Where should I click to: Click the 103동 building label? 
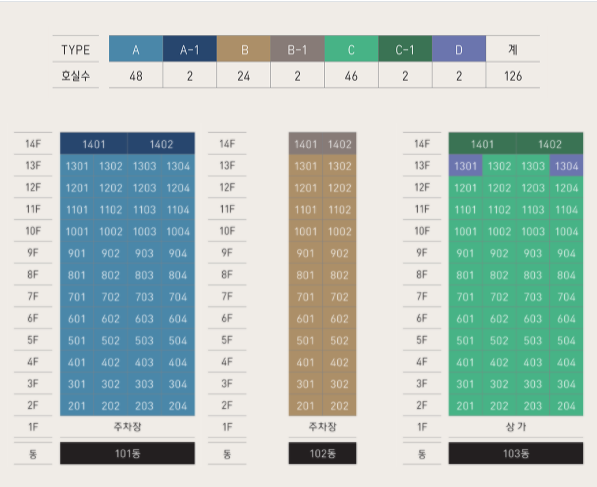(516, 453)
